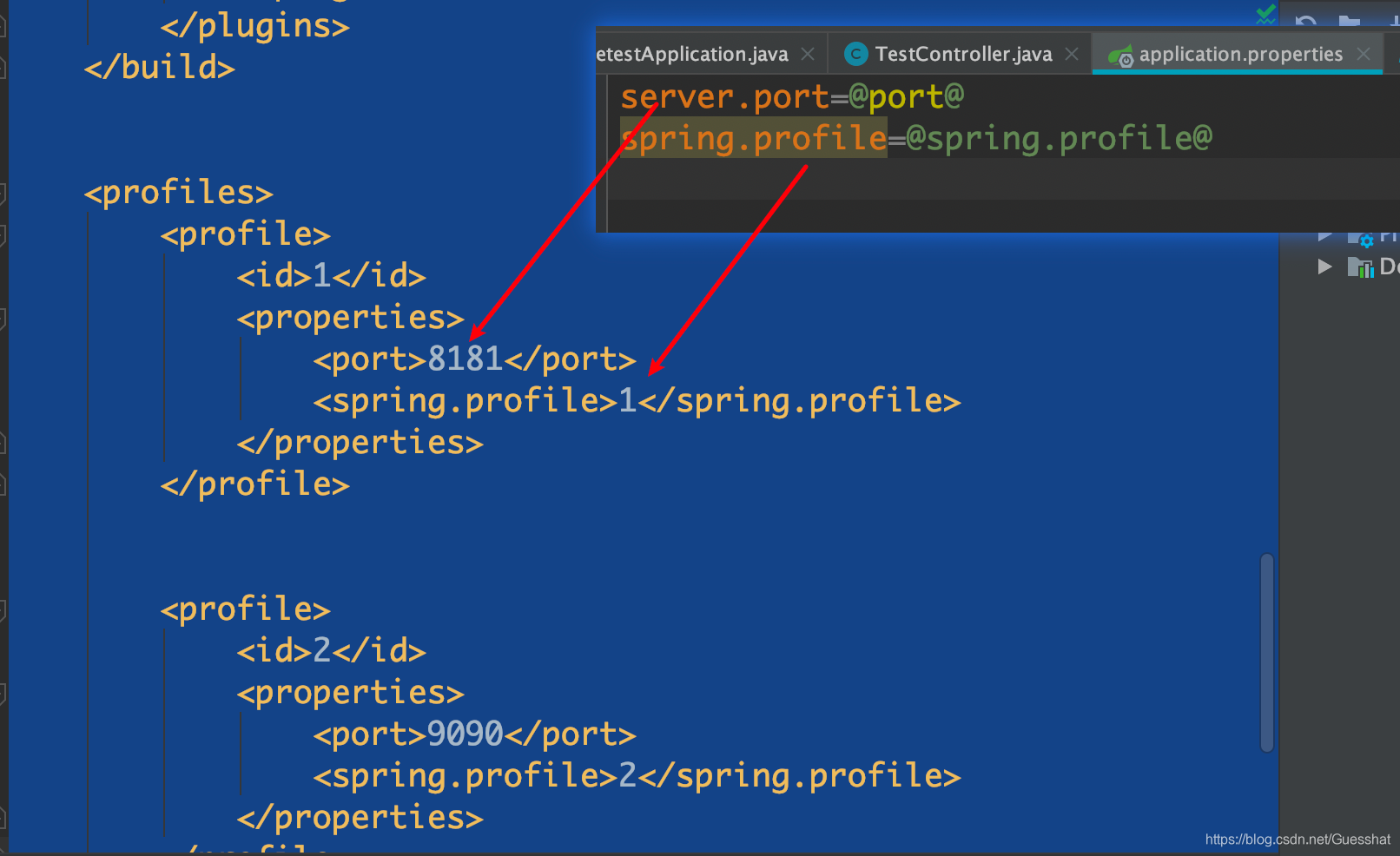The height and width of the screenshot is (856, 1400).
Task: Click the <port>9090</port> line
Action: [x=475, y=734]
